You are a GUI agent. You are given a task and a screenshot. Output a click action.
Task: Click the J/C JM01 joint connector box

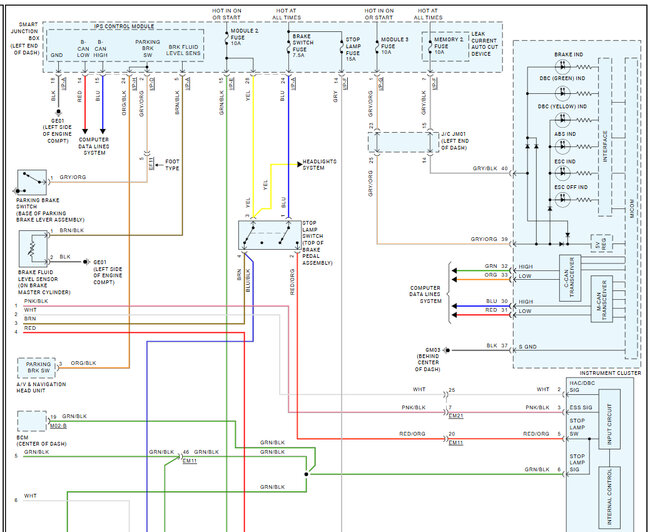coord(403,142)
